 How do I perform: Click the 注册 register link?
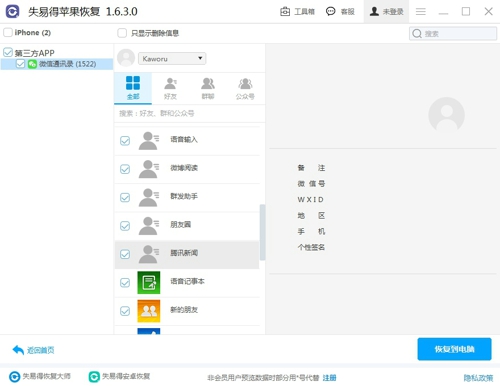(x=329, y=378)
